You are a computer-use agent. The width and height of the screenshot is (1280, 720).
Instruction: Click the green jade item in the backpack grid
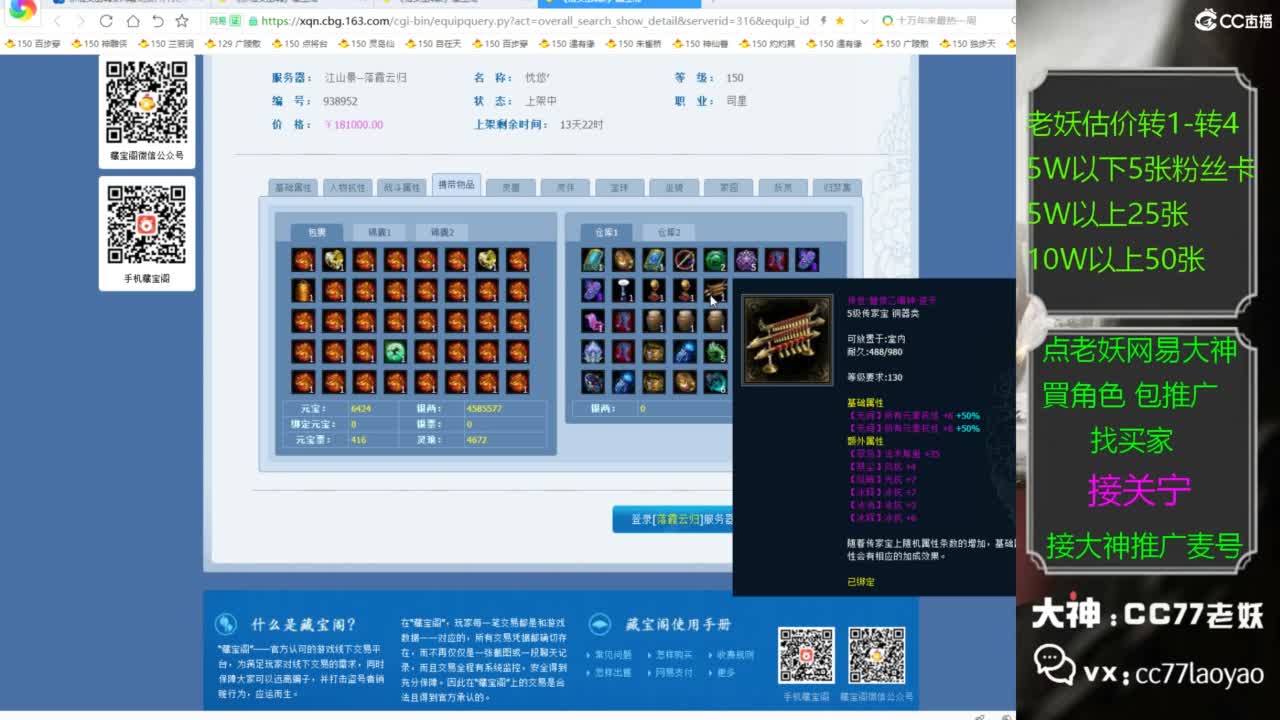(395, 351)
